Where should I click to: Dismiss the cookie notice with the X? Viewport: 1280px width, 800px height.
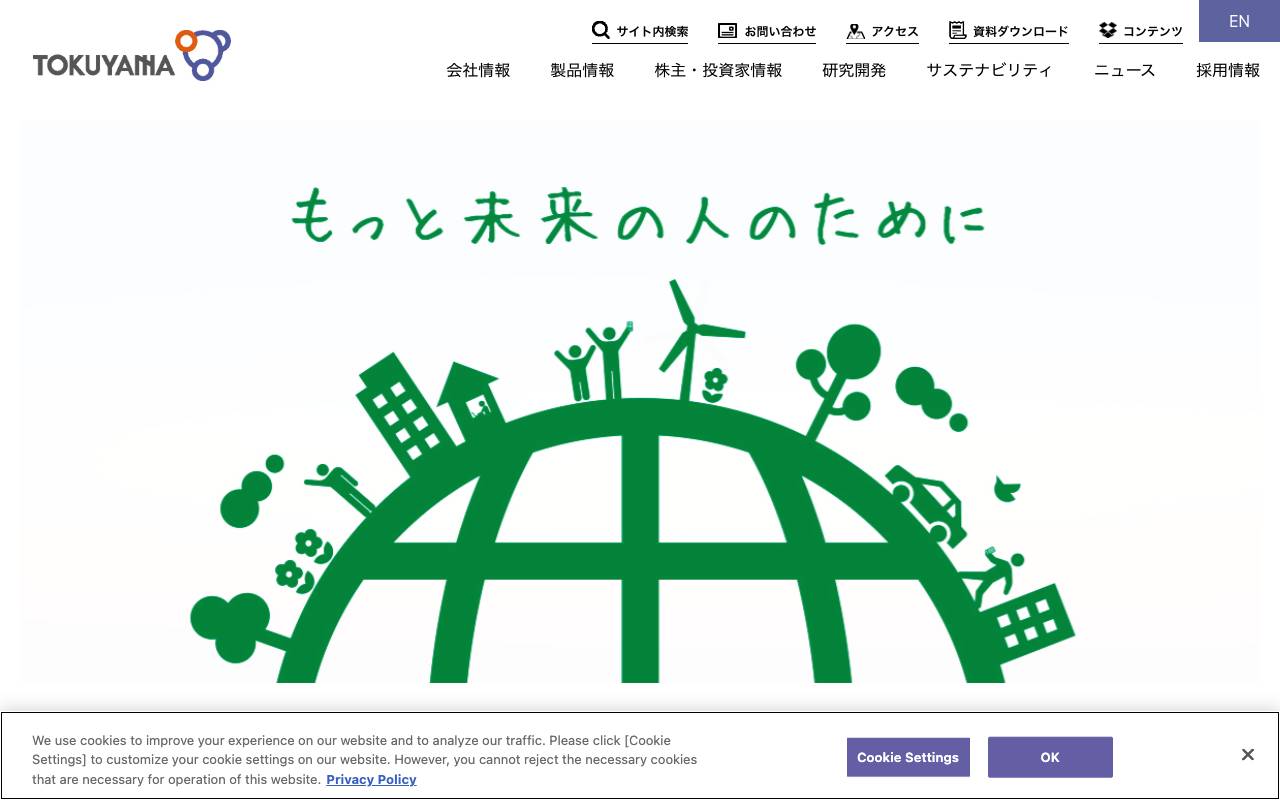[x=1248, y=754]
